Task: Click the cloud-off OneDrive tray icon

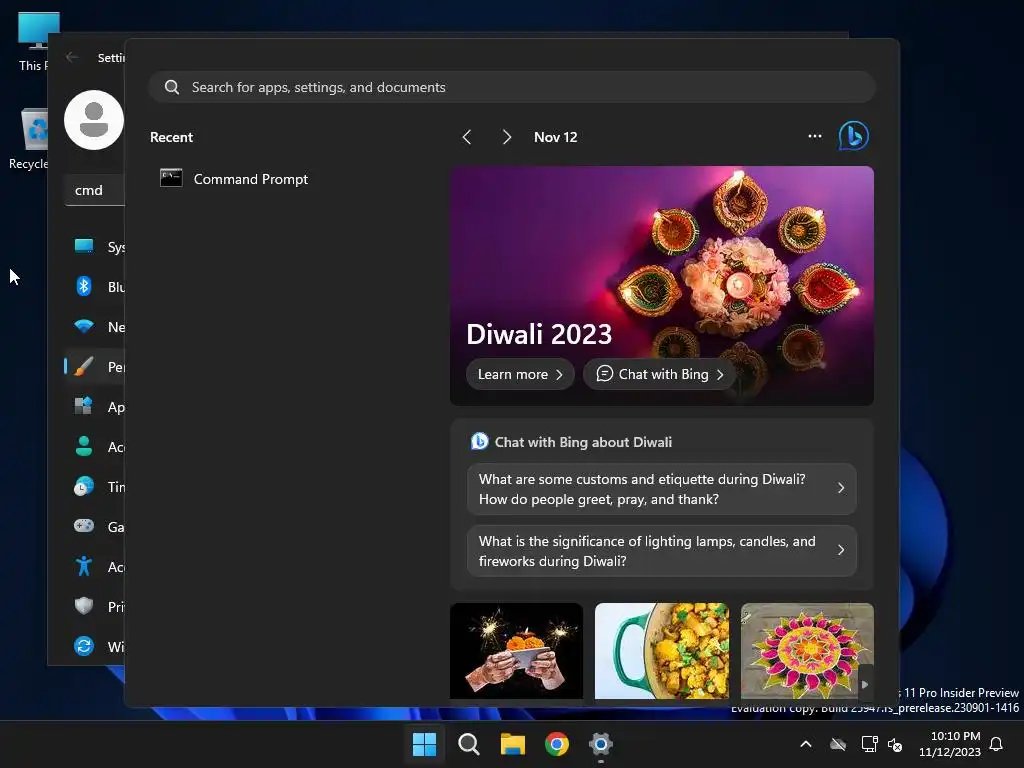Action: 838,744
